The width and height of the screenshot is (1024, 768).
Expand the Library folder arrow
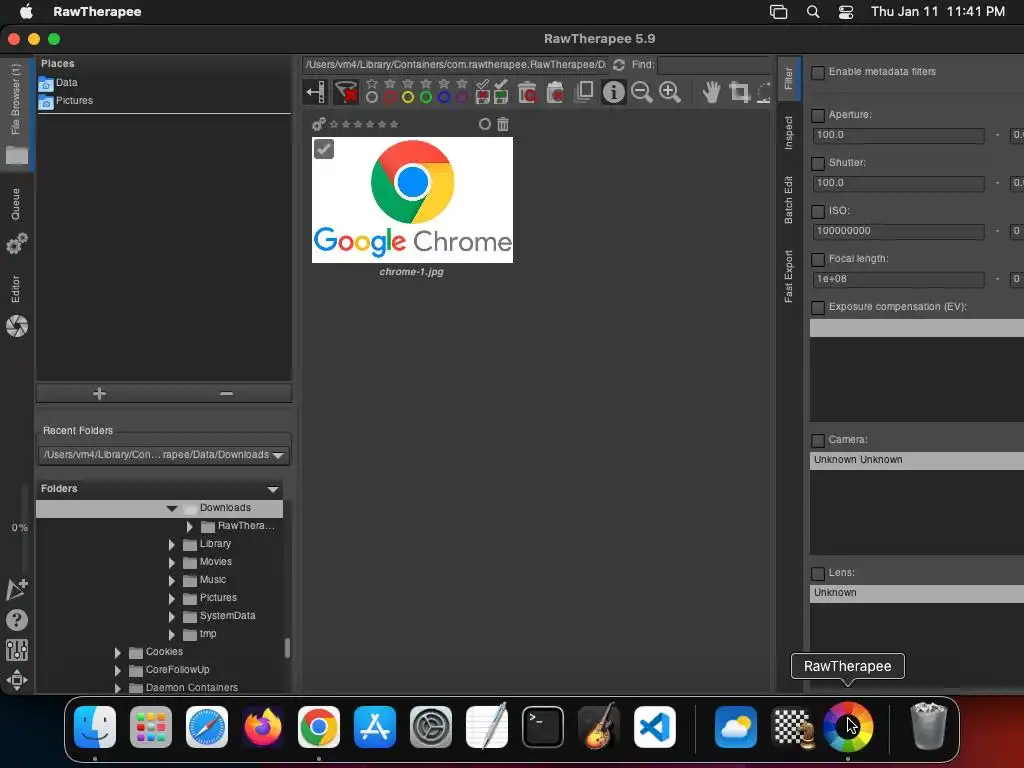(x=172, y=544)
